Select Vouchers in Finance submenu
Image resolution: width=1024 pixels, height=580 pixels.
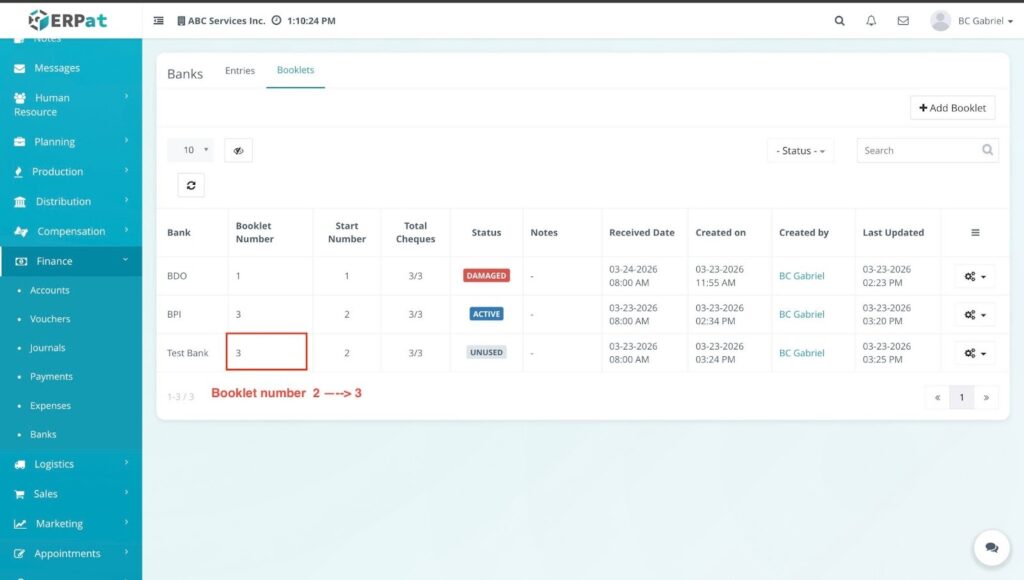(50, 319)
